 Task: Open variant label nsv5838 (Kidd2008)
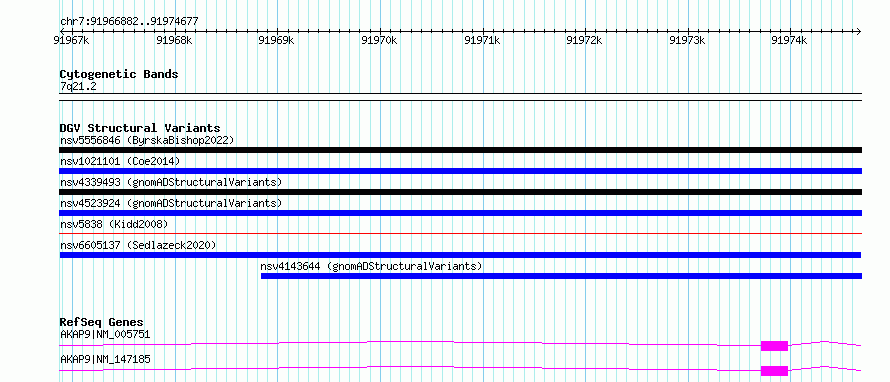coord(114,224)
